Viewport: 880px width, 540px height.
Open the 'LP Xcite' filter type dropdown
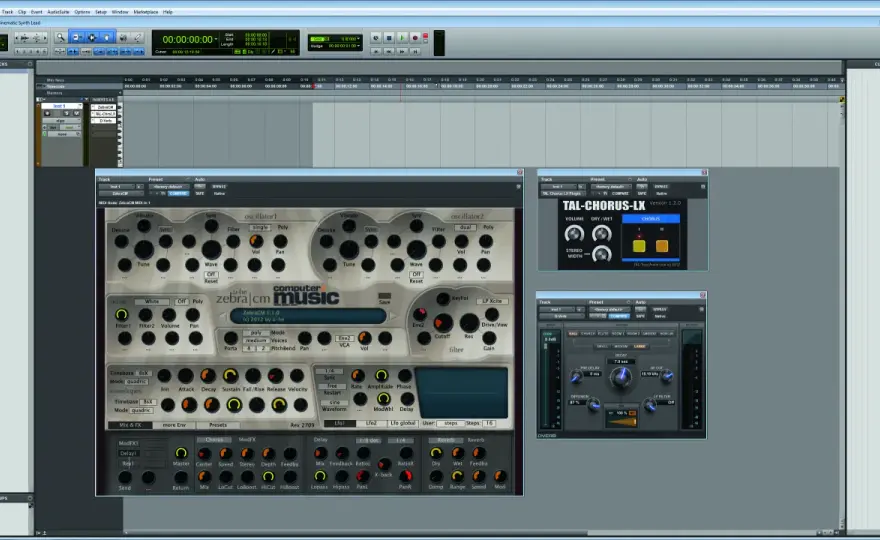[x=493, y=301]
